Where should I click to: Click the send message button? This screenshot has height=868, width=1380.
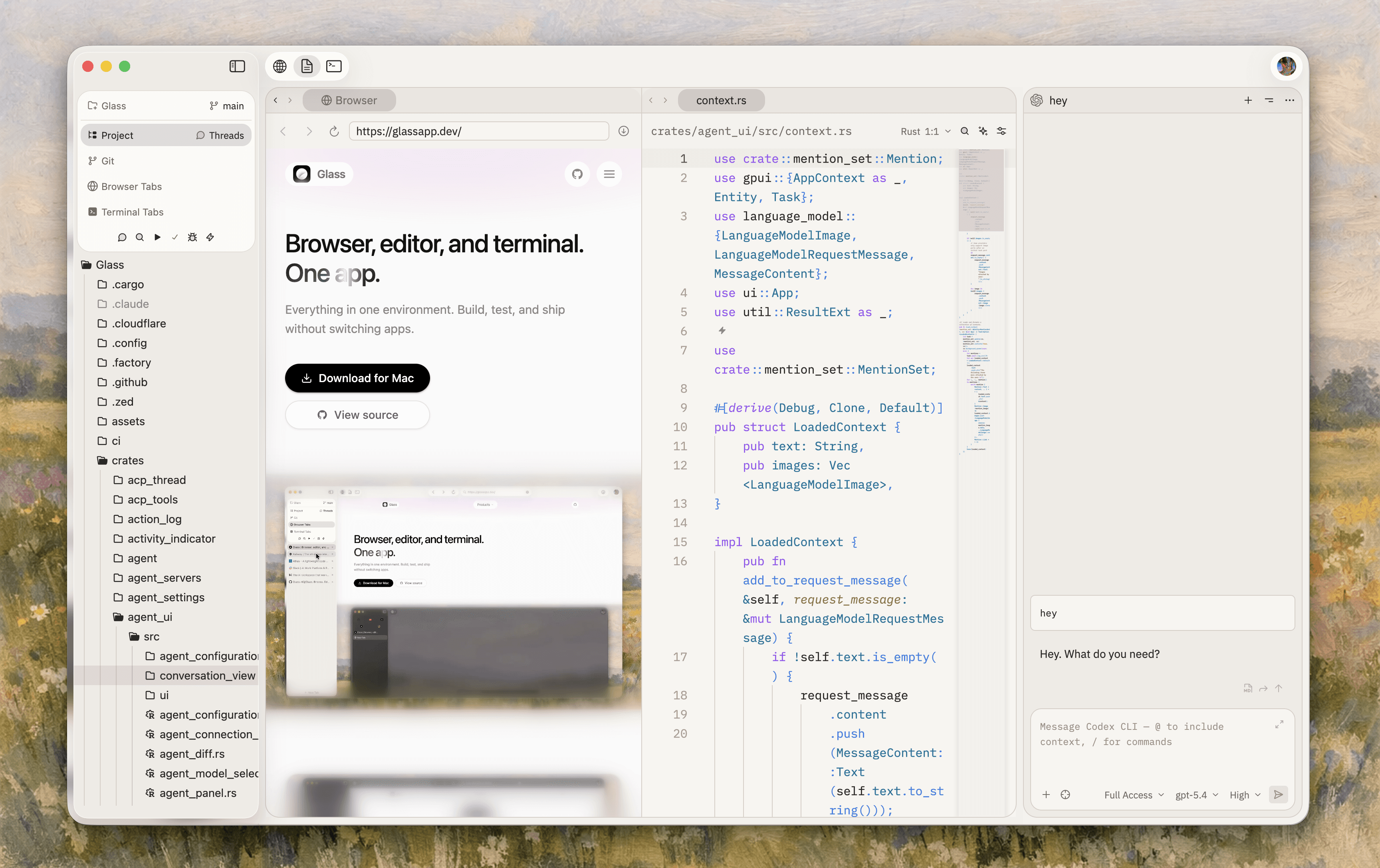(x=1279, y=795)
